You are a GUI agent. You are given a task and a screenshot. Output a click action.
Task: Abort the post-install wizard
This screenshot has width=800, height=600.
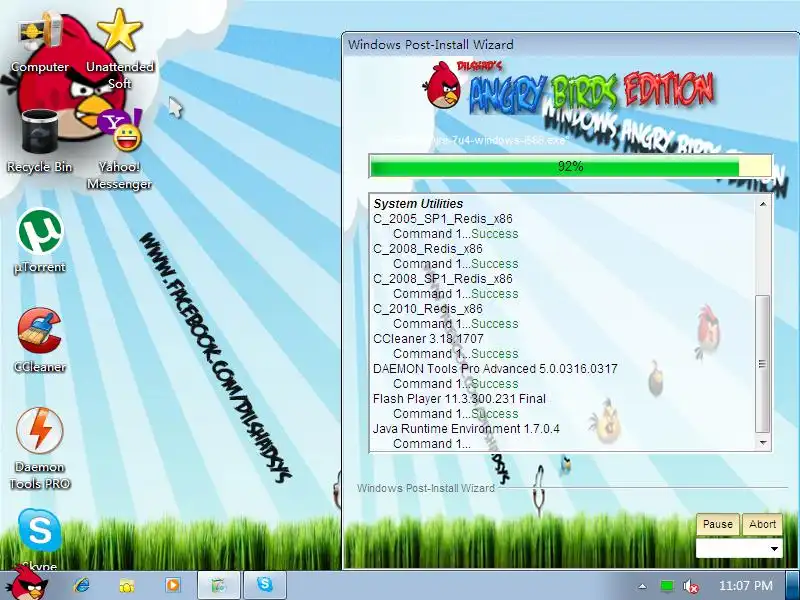point(762,524)
